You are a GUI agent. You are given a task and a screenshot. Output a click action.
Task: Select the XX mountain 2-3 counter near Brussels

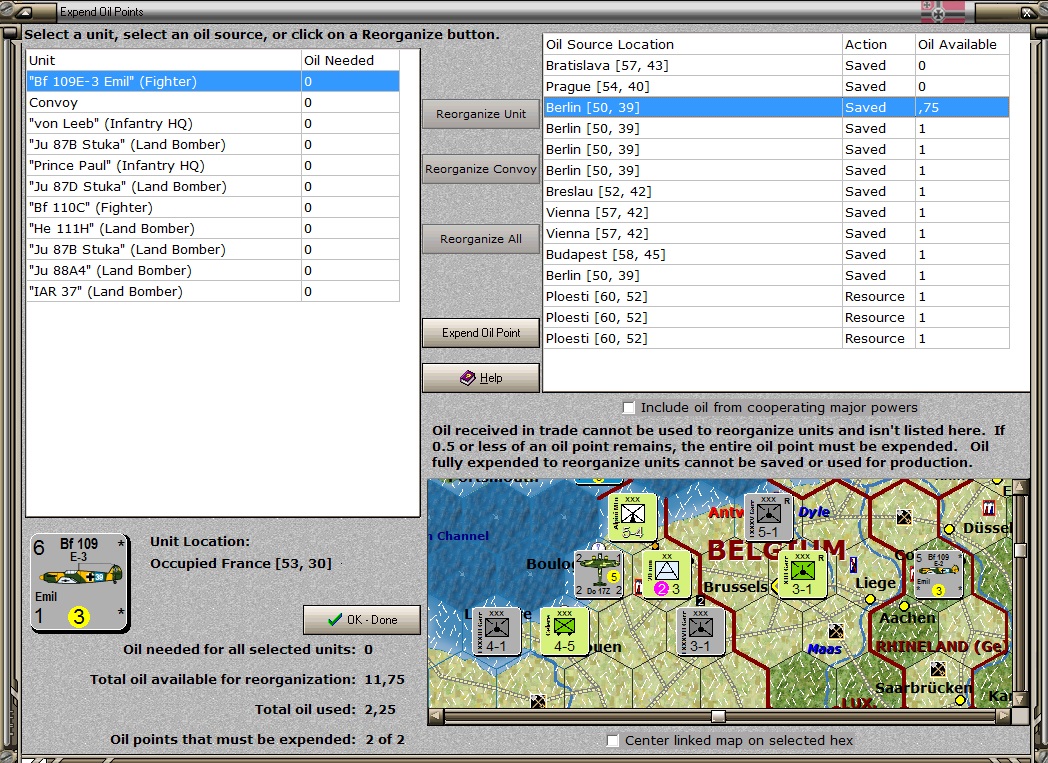[666, 574]
